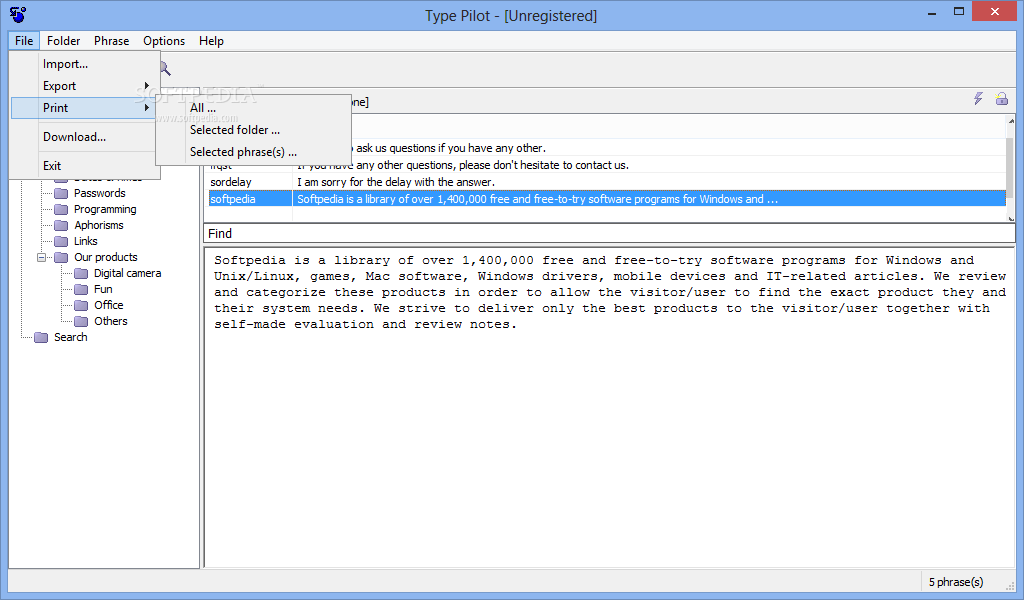This screenshot has width=1024, height=600.
Task: Select the Links folder
Action: pyautogui.click(x=86, y=241)
